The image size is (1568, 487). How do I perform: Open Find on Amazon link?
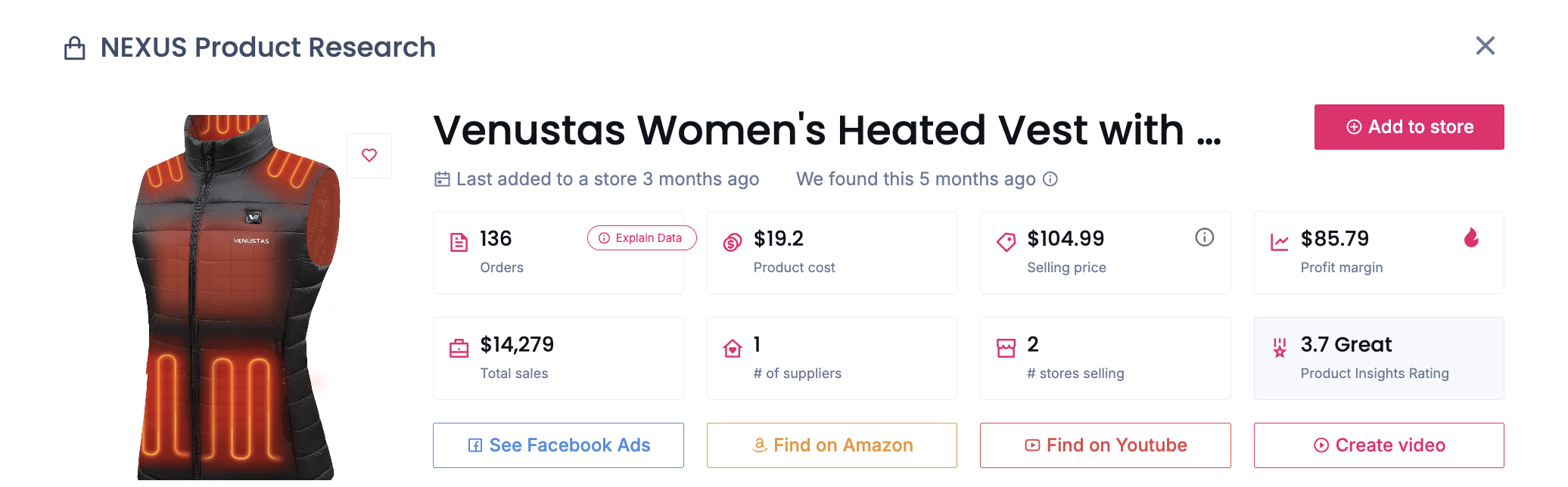832,445
